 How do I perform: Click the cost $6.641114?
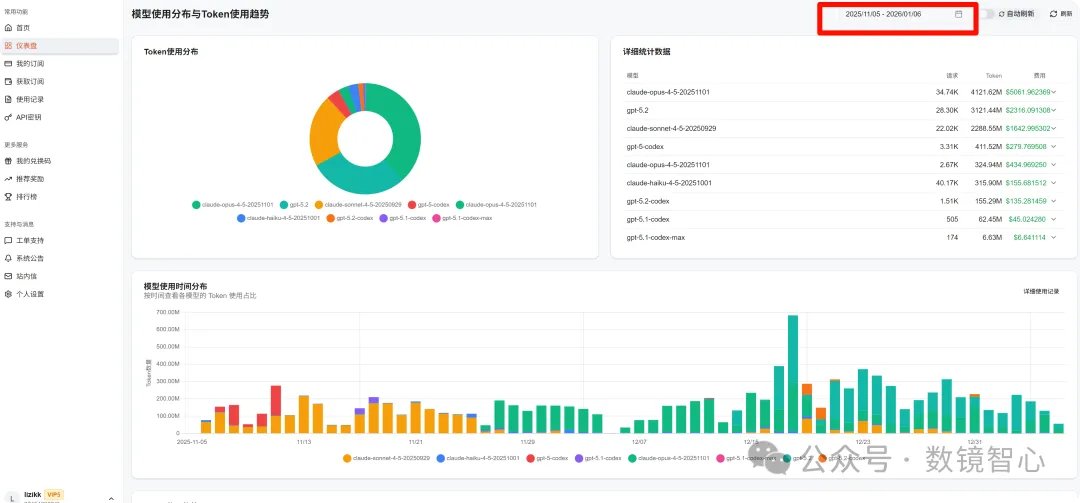coord(1030,237)
